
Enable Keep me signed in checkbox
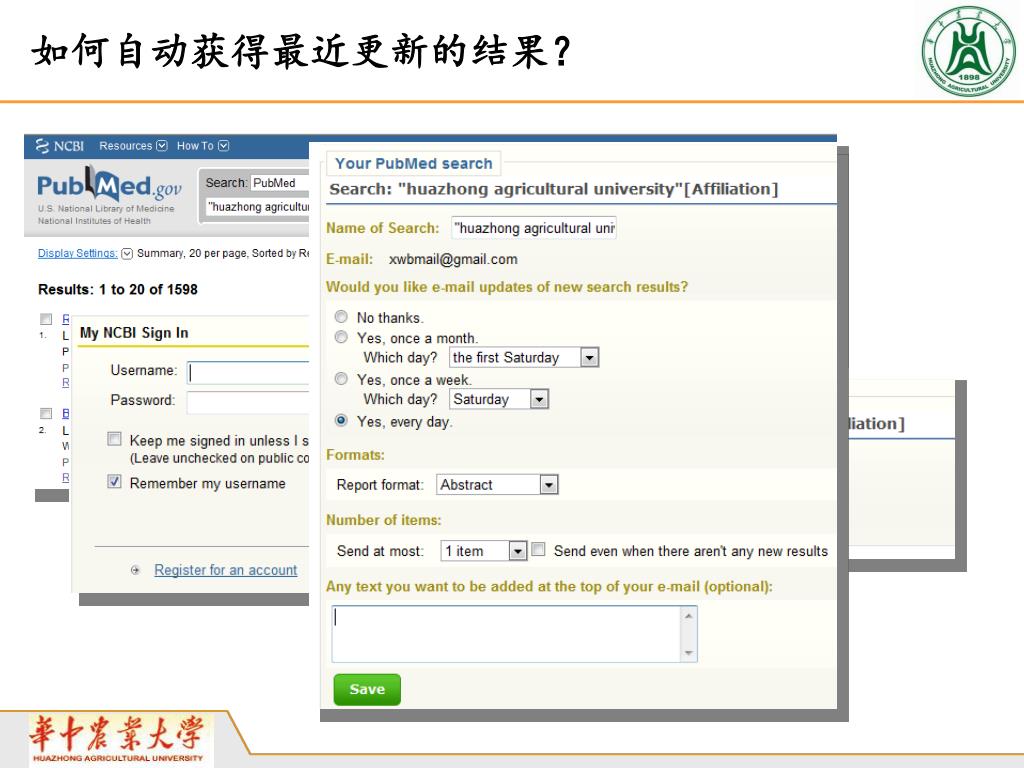[x=114, y=439]
